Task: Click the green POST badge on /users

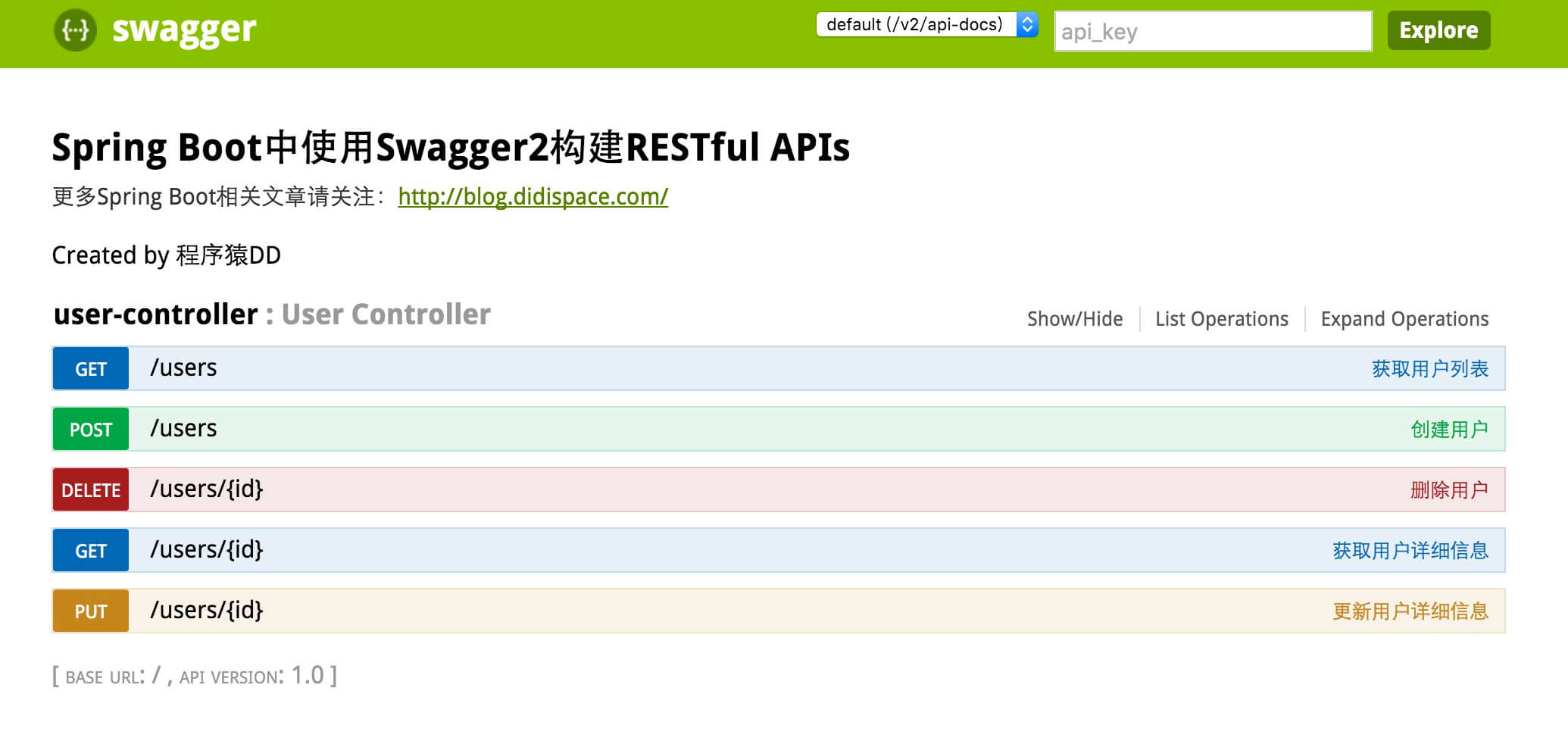Action: pos(90,429)
